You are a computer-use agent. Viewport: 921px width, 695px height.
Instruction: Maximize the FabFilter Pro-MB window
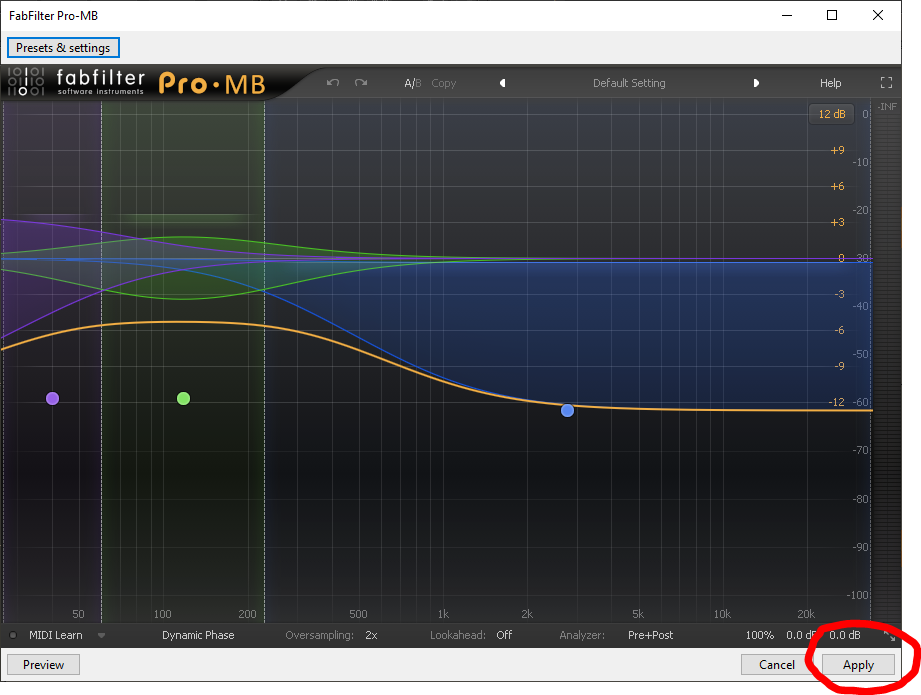[832, 15]
